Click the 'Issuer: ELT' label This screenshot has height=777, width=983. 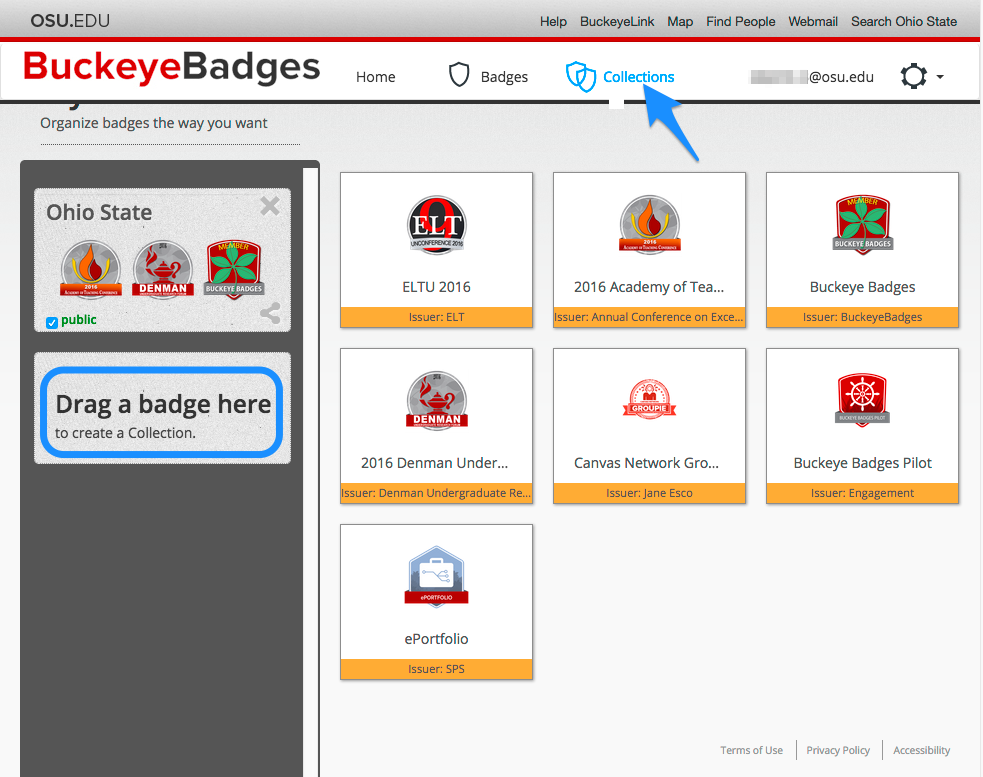point(436,317)
